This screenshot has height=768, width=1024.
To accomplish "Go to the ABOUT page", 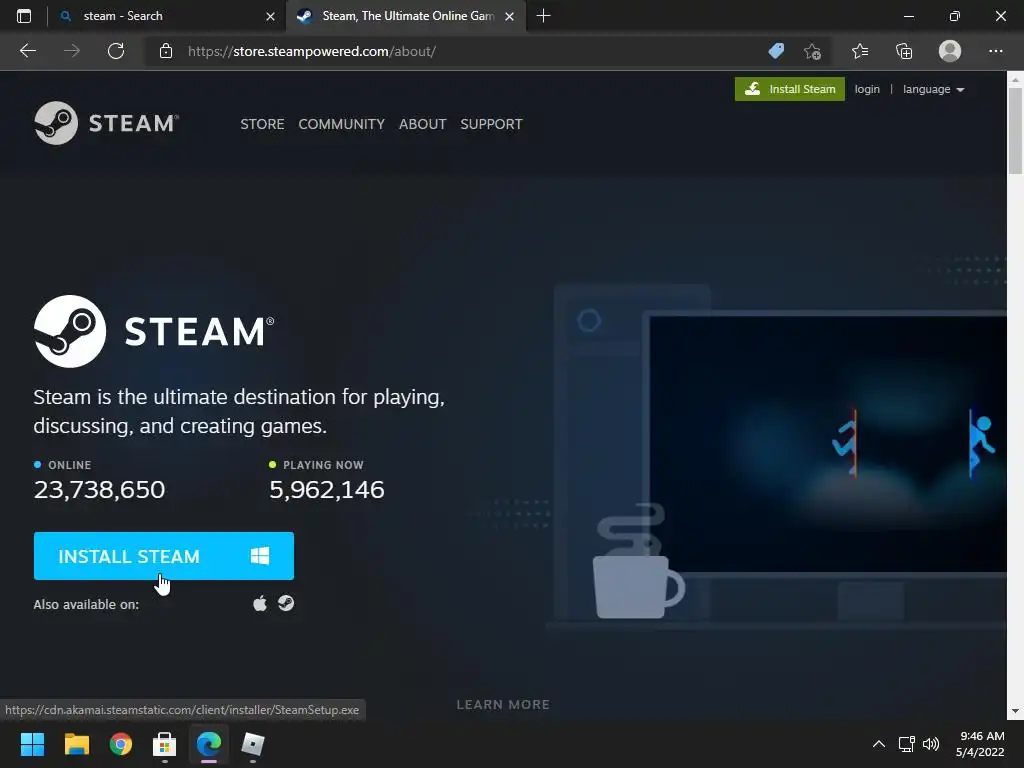I will pos(423,124).
